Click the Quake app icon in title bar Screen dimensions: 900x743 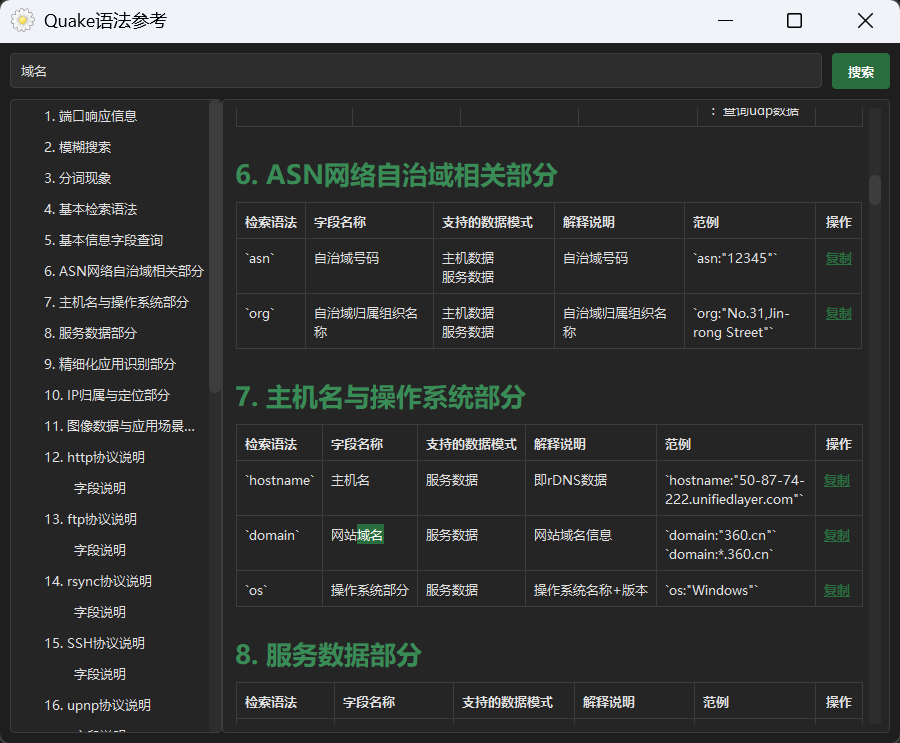click(x=21, y=21)
